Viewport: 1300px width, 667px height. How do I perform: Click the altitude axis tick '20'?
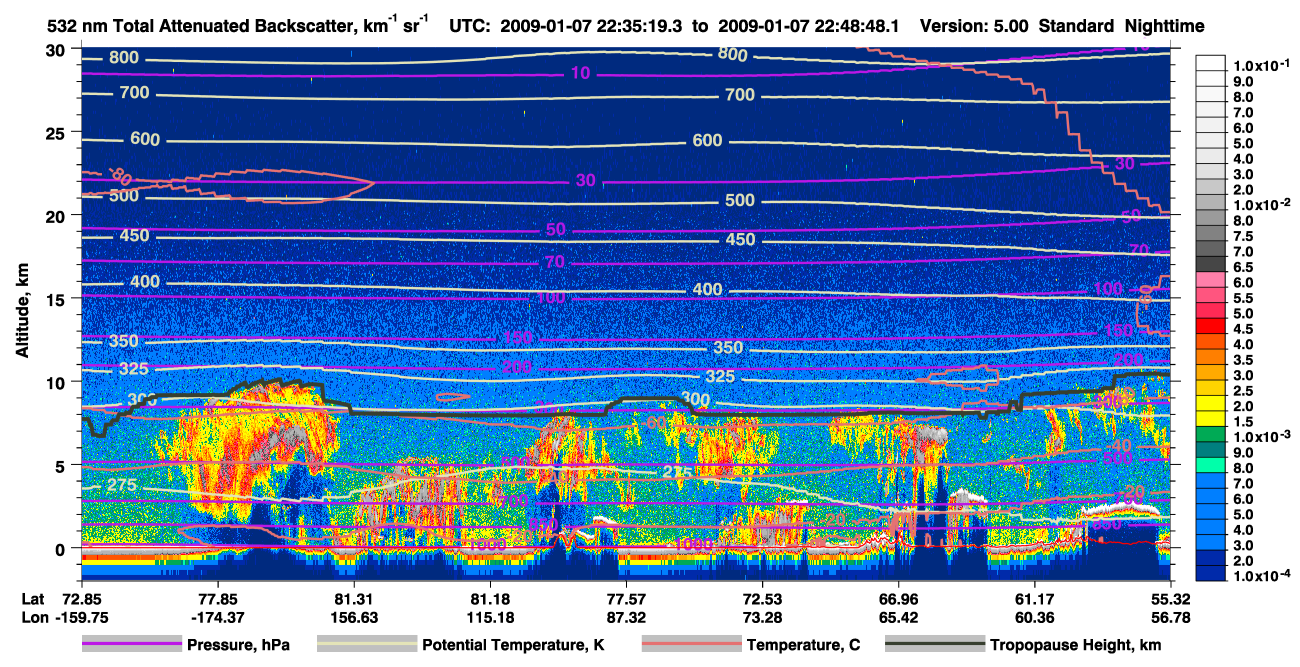point(57,216)
